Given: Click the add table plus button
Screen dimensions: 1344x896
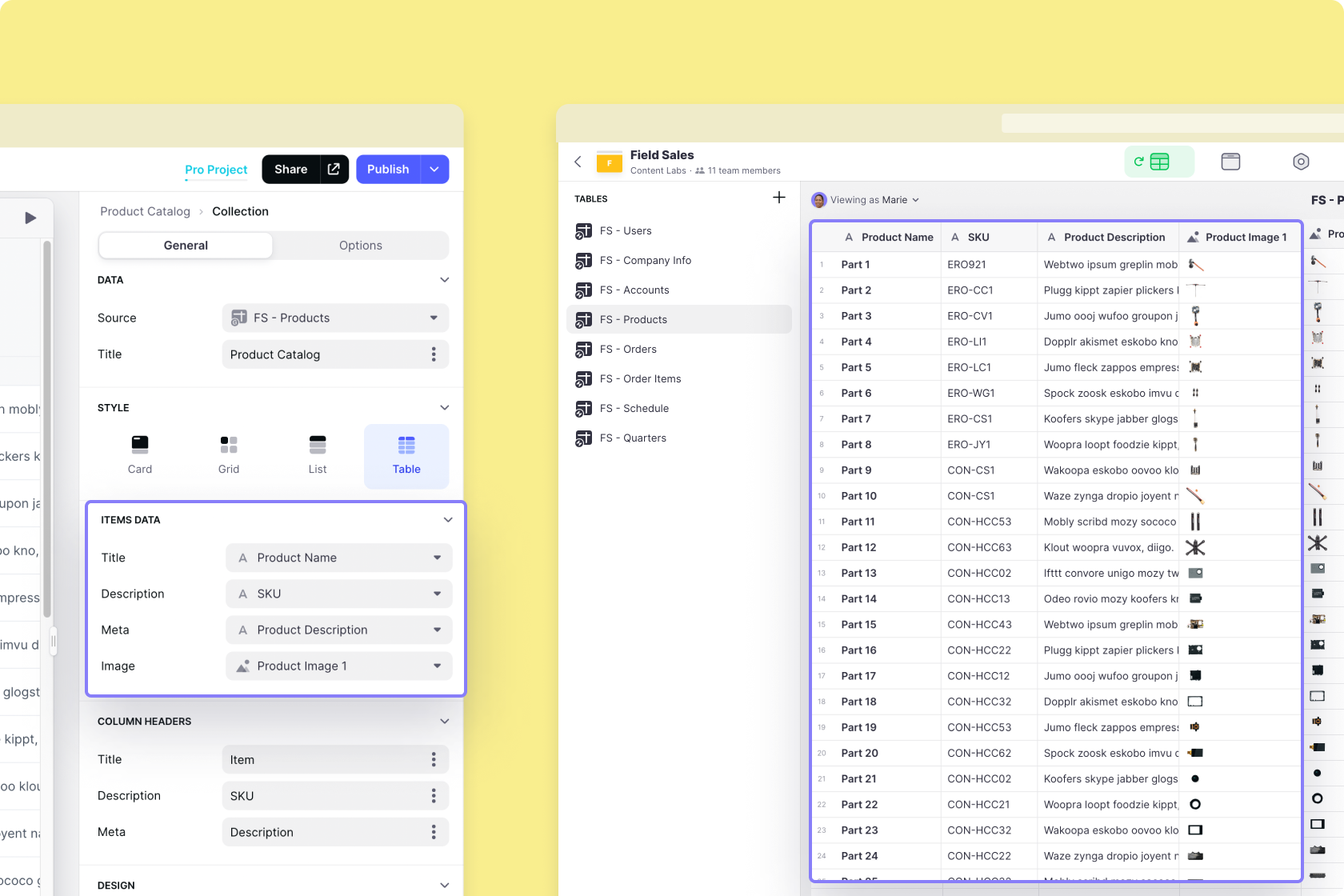Looking at the screenshot, I should (778, 198).
